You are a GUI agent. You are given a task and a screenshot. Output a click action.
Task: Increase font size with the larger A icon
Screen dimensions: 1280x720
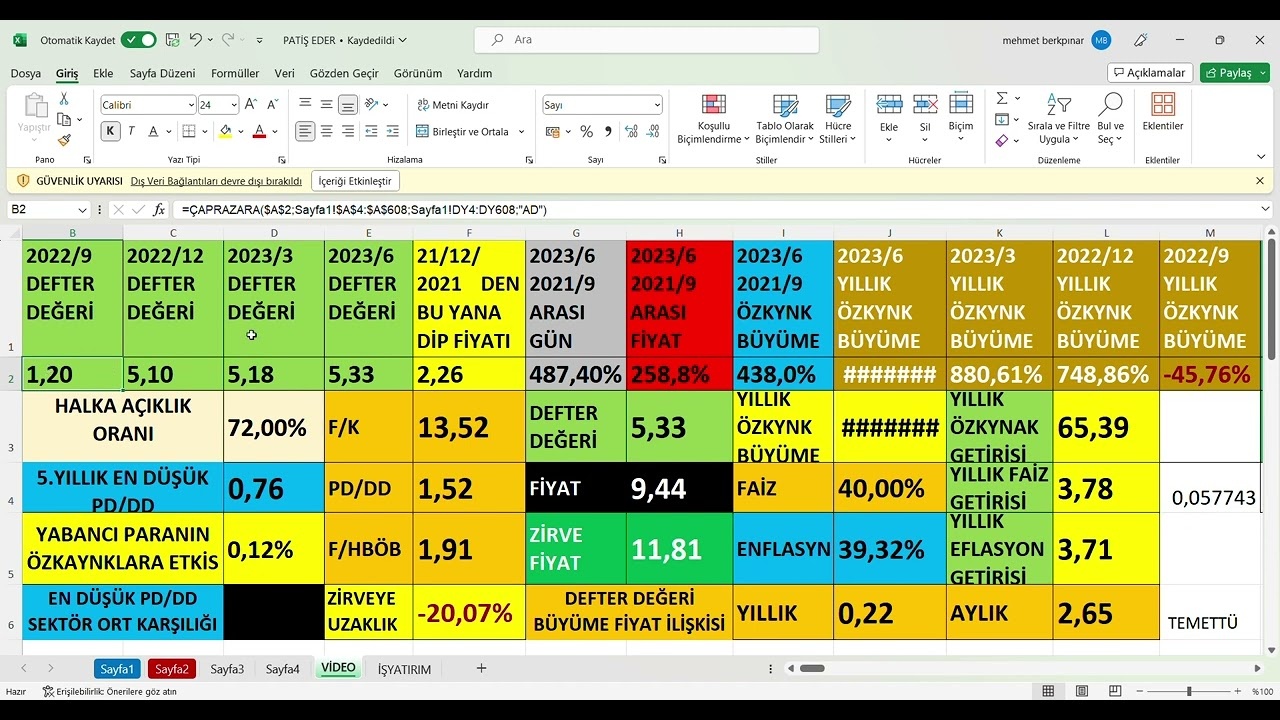(250, 104)
